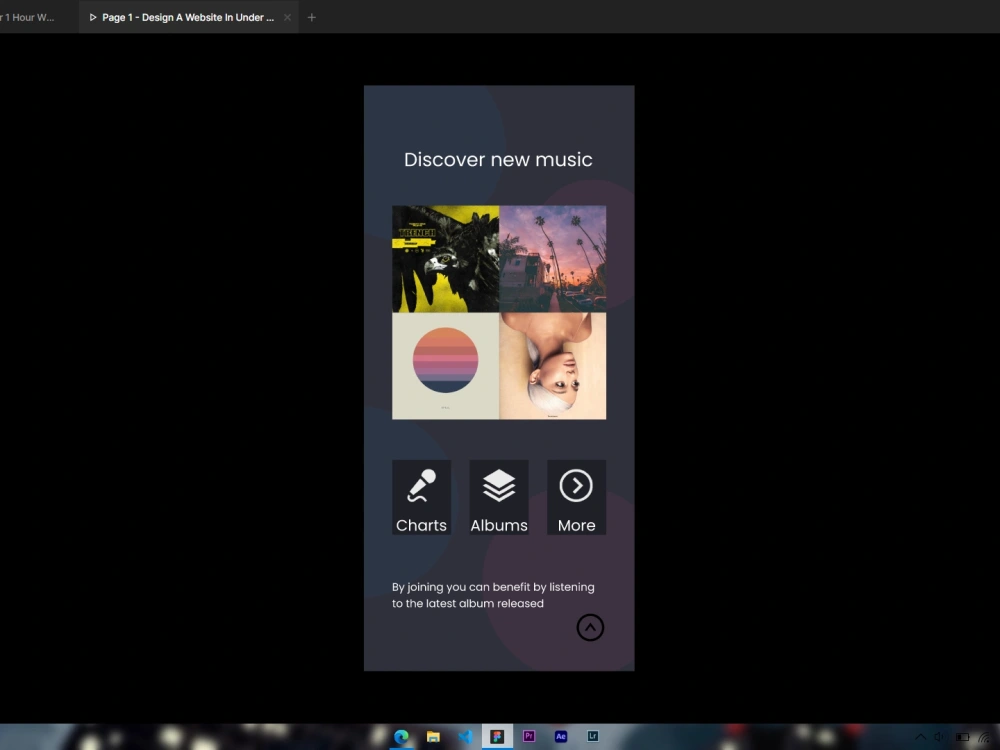The image size is (1000, 750).
Task: Click the More arrow circle icon
Action: (x=576, y=486)
